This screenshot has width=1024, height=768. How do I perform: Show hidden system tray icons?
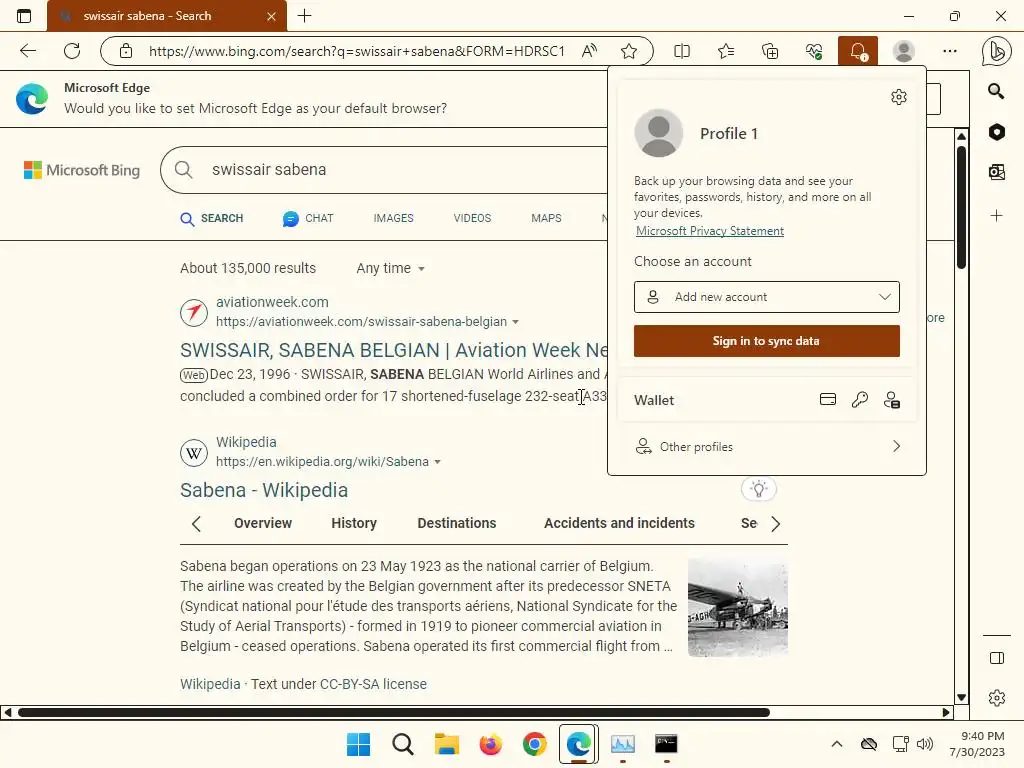tap(837, 744)
